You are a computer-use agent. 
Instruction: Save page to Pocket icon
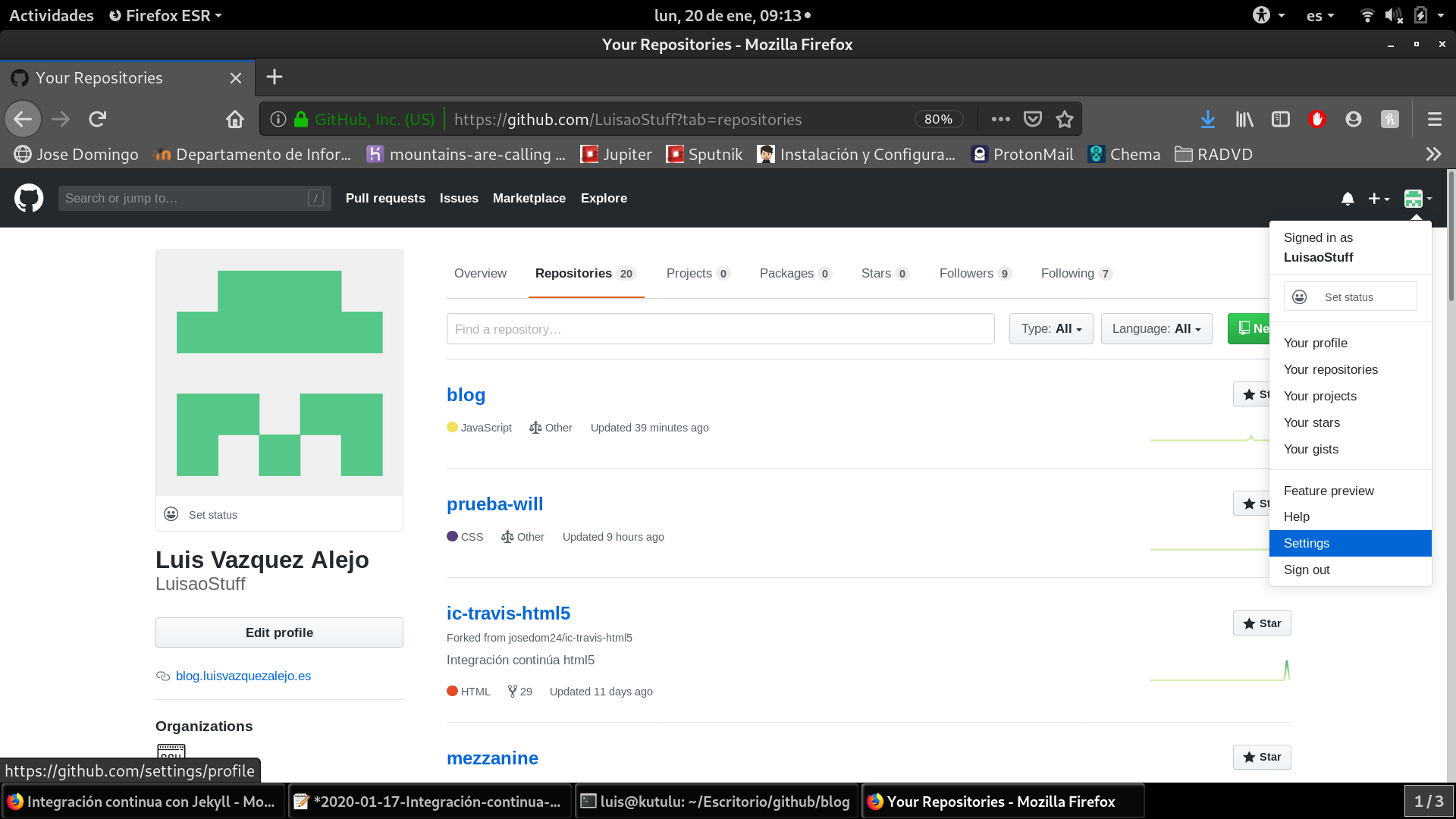[1032, 119]
